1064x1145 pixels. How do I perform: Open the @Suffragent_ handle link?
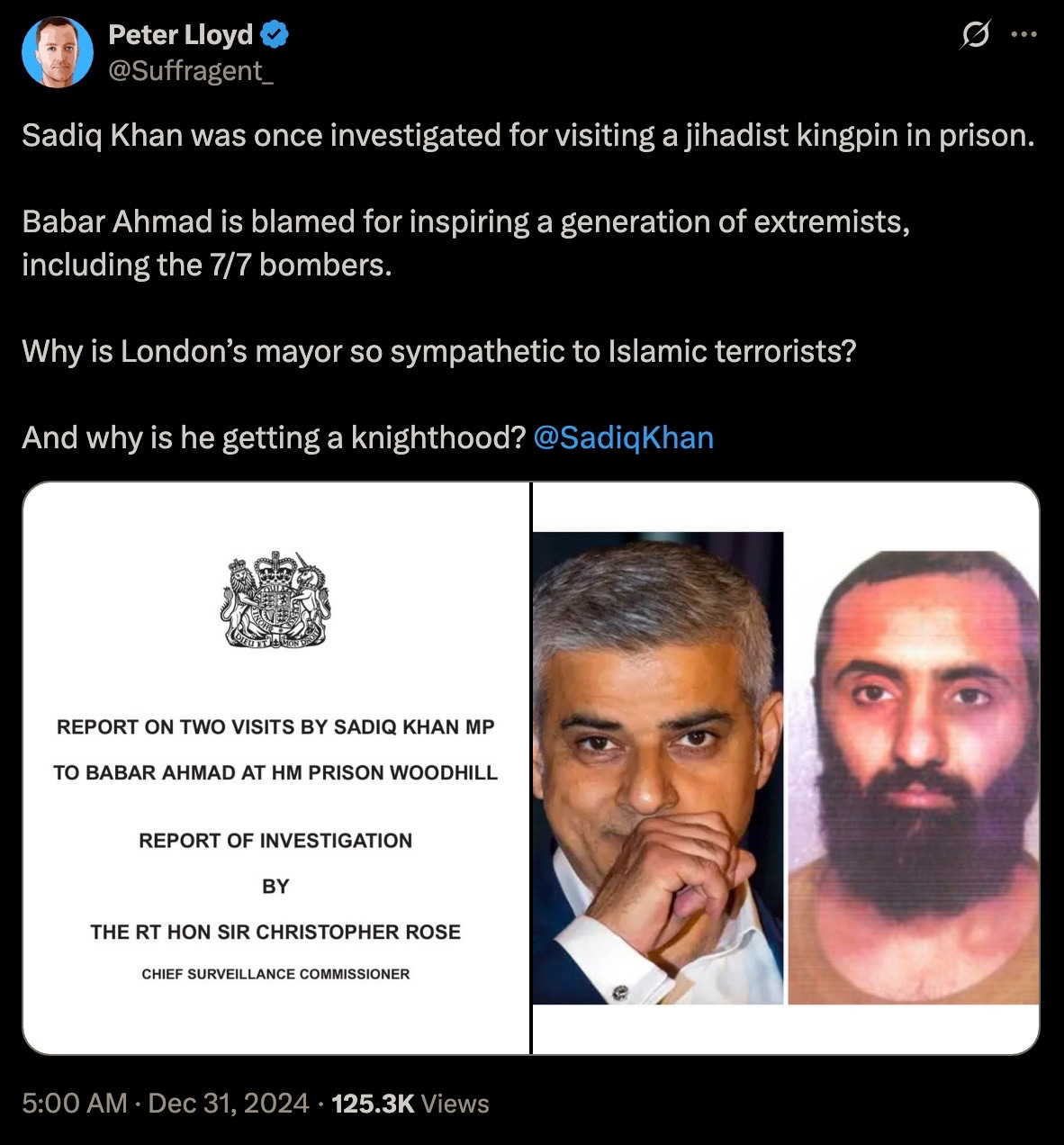click(x=191, y=70)
